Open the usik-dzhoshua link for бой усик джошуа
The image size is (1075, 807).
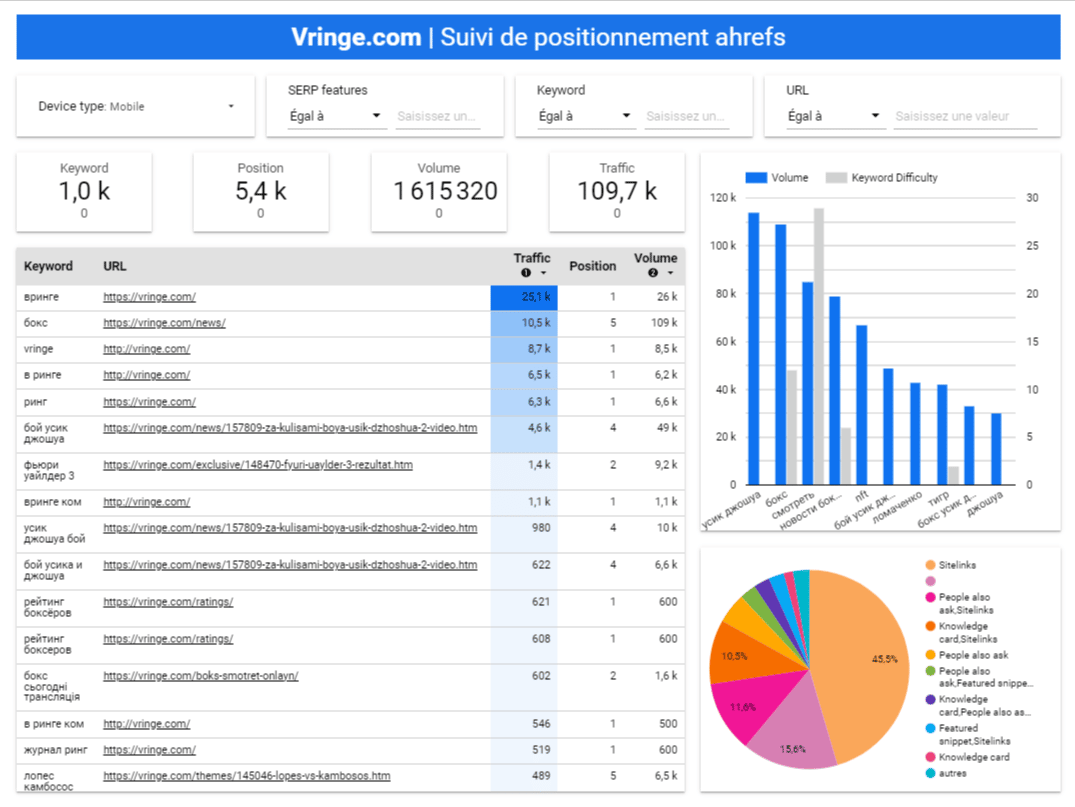[x=290, y=428]
